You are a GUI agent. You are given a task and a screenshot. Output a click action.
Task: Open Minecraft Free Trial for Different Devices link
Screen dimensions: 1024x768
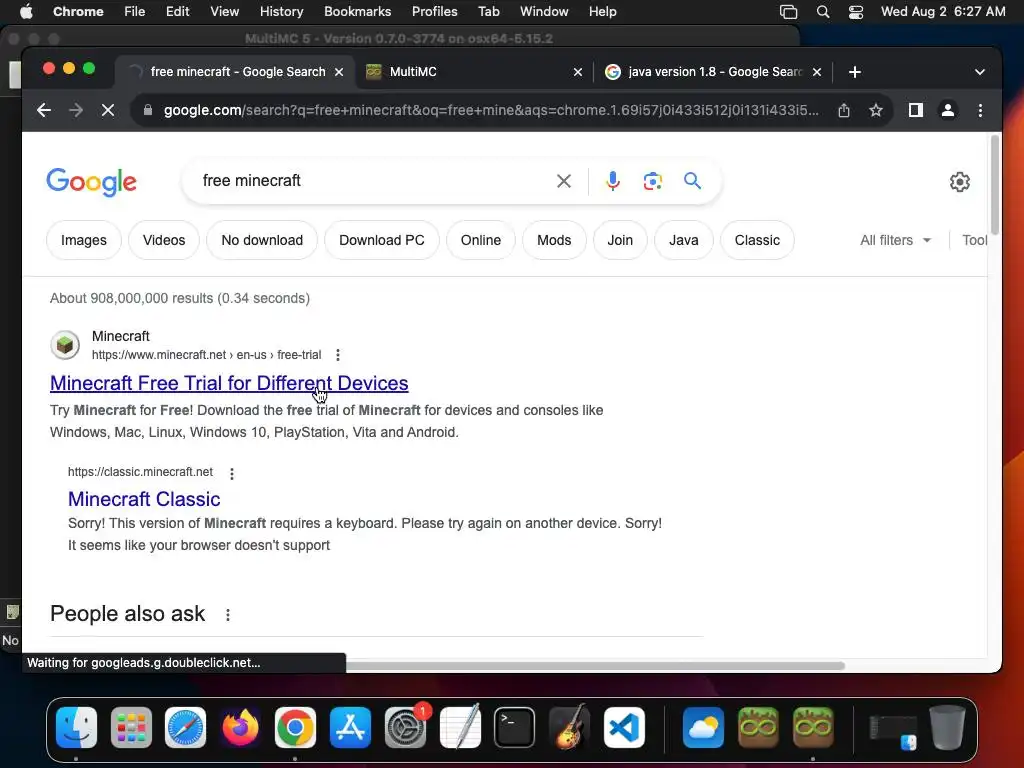pyautogui.click(x=229, y=383)
